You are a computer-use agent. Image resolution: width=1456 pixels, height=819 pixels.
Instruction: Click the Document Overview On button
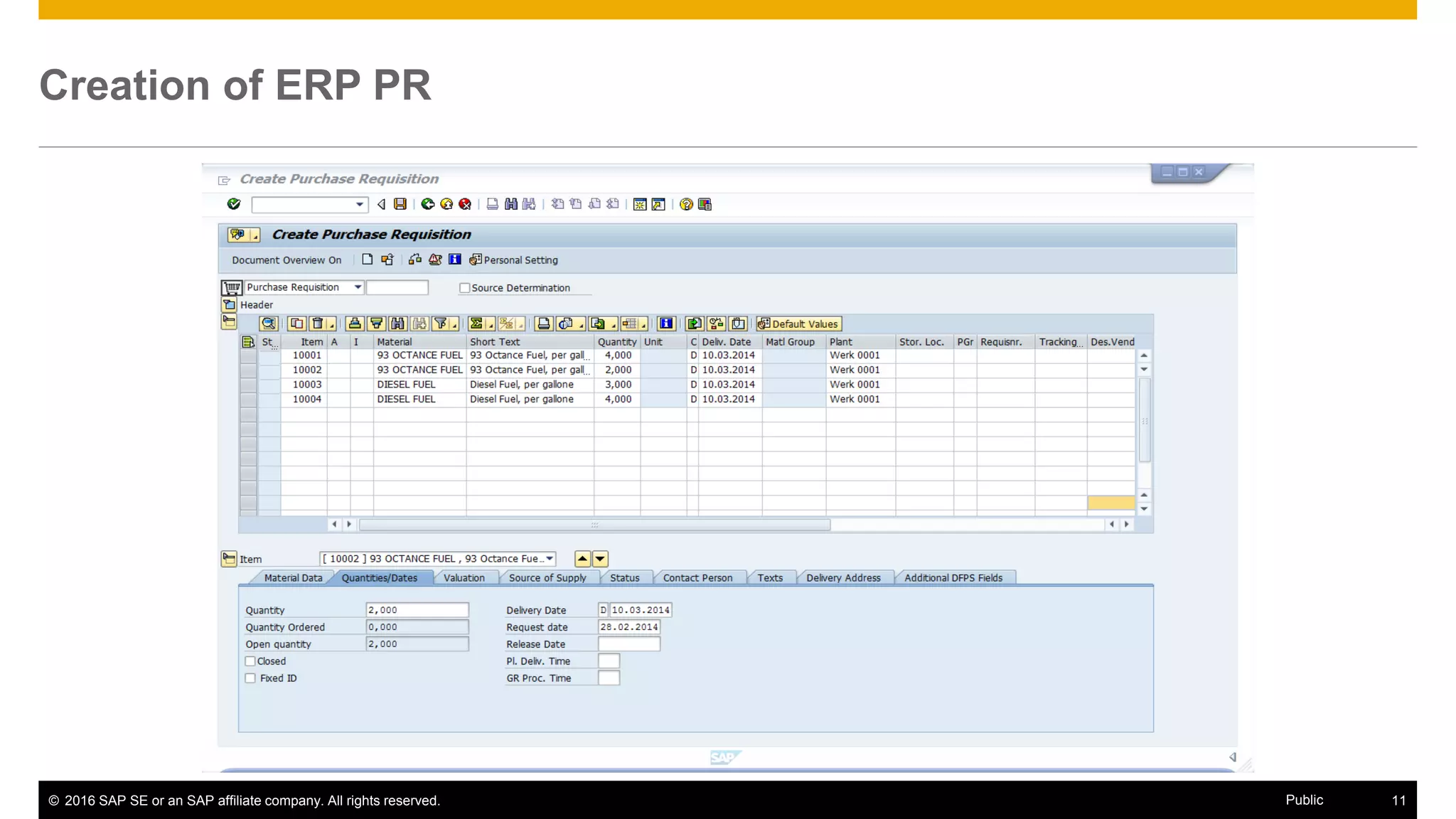pos(287,260)
